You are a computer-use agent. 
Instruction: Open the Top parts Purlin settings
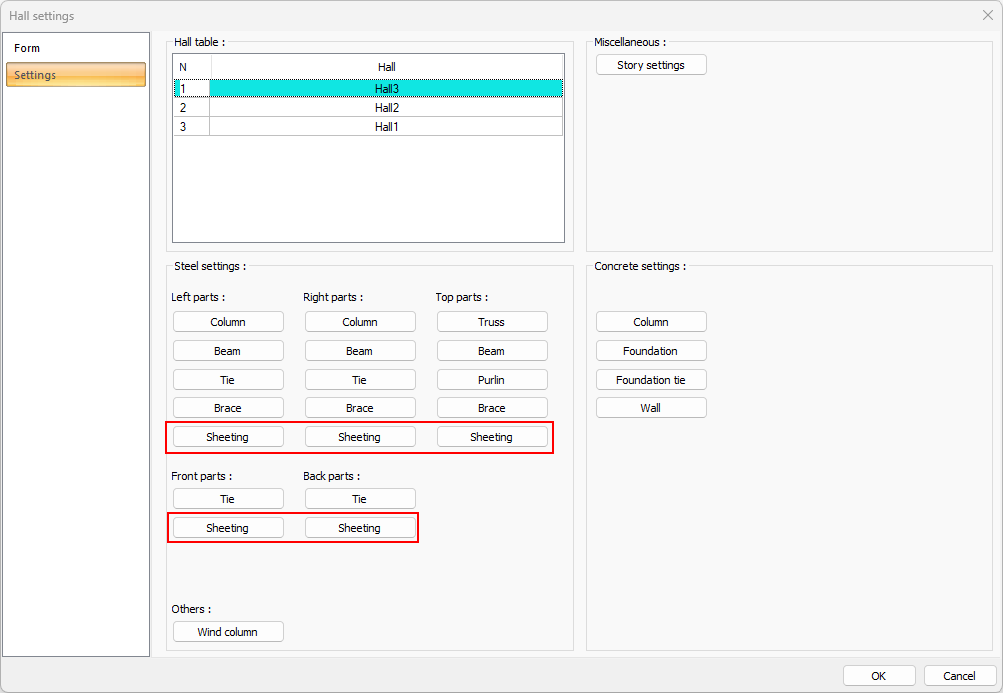point(492,380)
